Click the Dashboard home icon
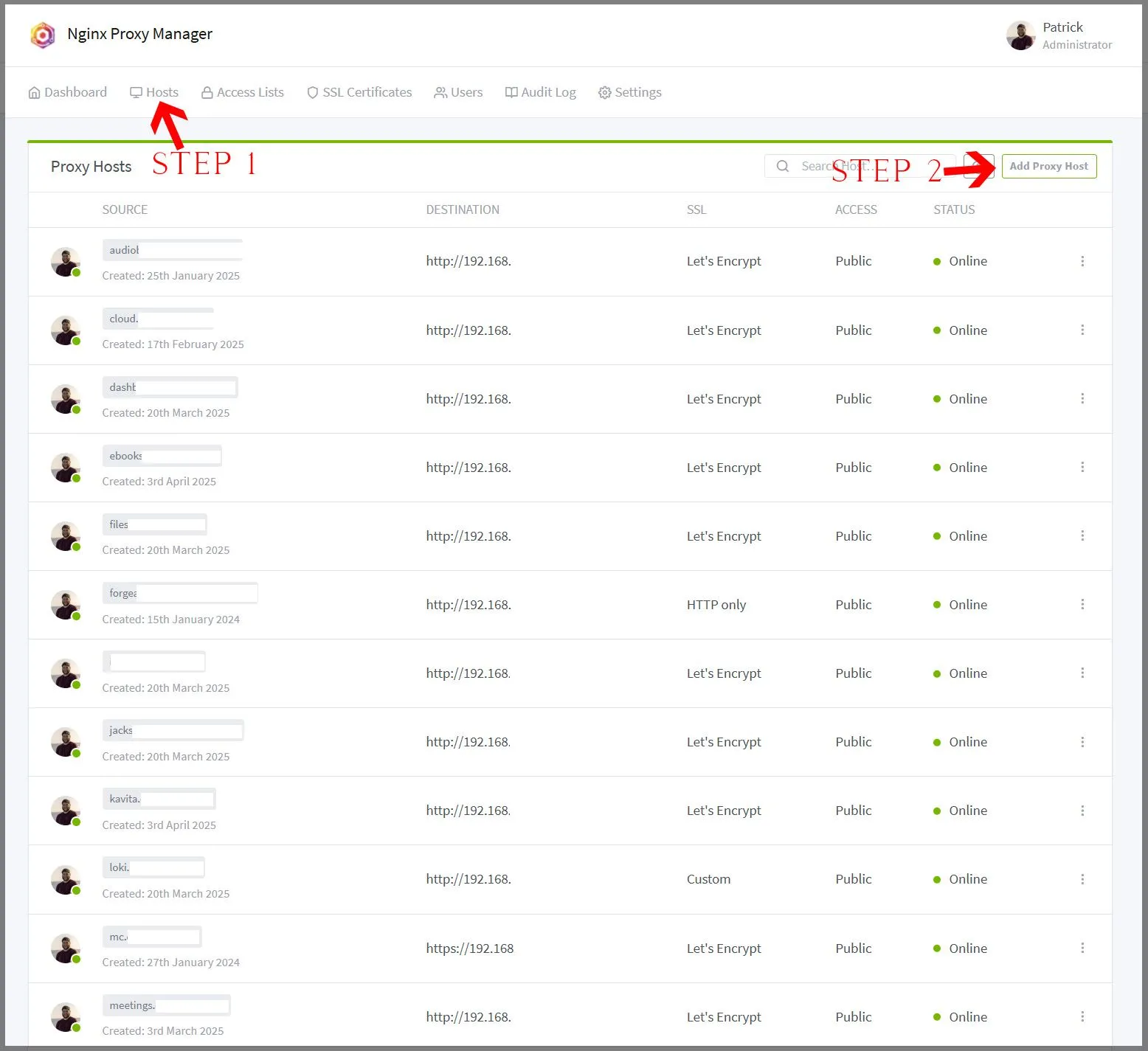The height and width of the screenshot is (1051, 1148). tap(34, 91)
